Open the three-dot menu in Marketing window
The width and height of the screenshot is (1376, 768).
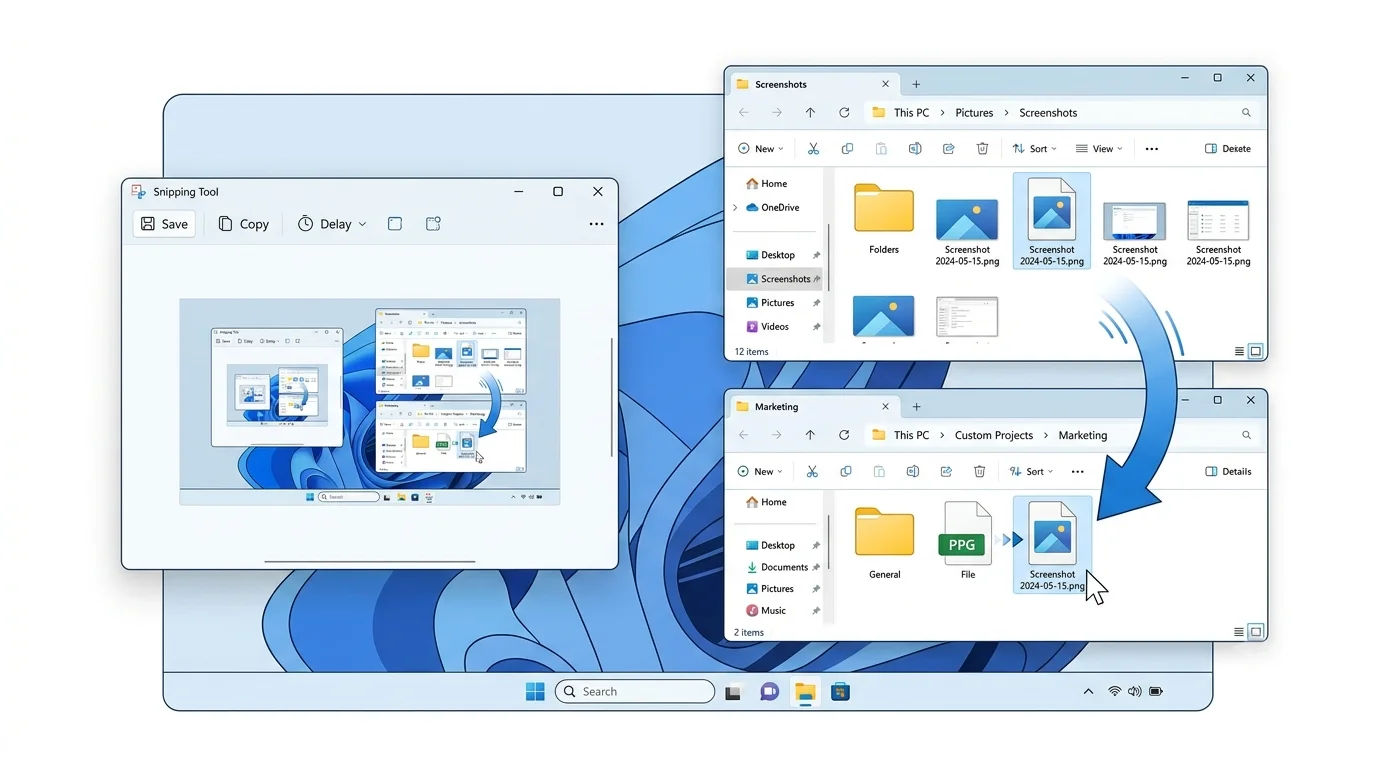(x=1077, y=471)
